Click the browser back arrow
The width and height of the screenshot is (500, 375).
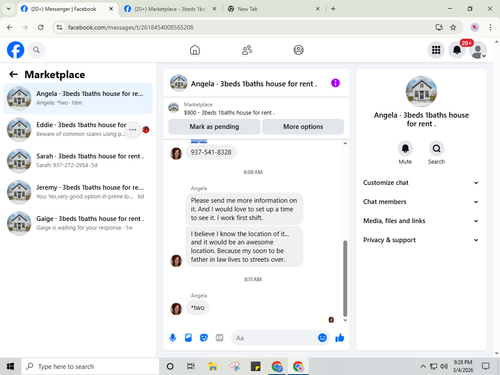pos(10,27)
